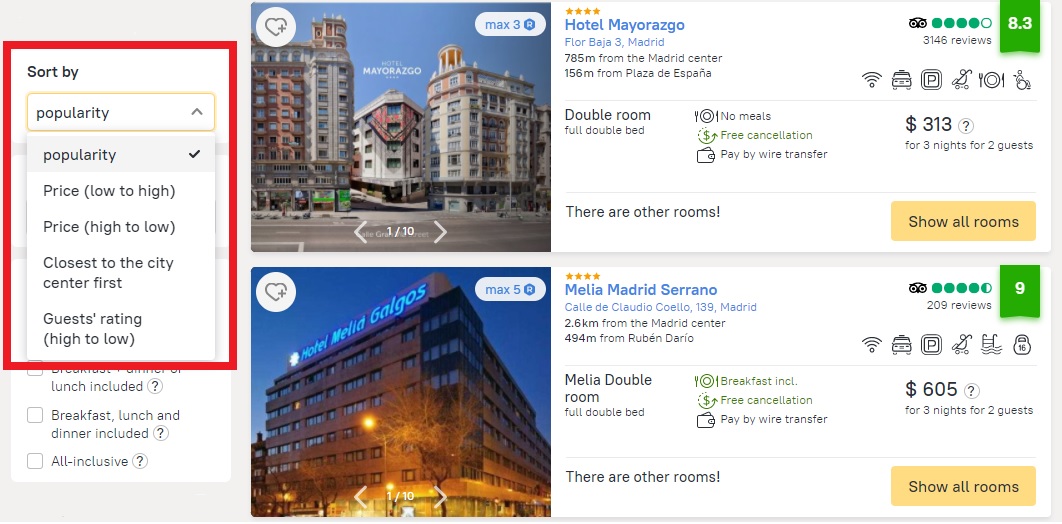The width and height of the screenshot is (1062, 524).
Task: Click the $313 price help question icon
Action: pos(967,126)
